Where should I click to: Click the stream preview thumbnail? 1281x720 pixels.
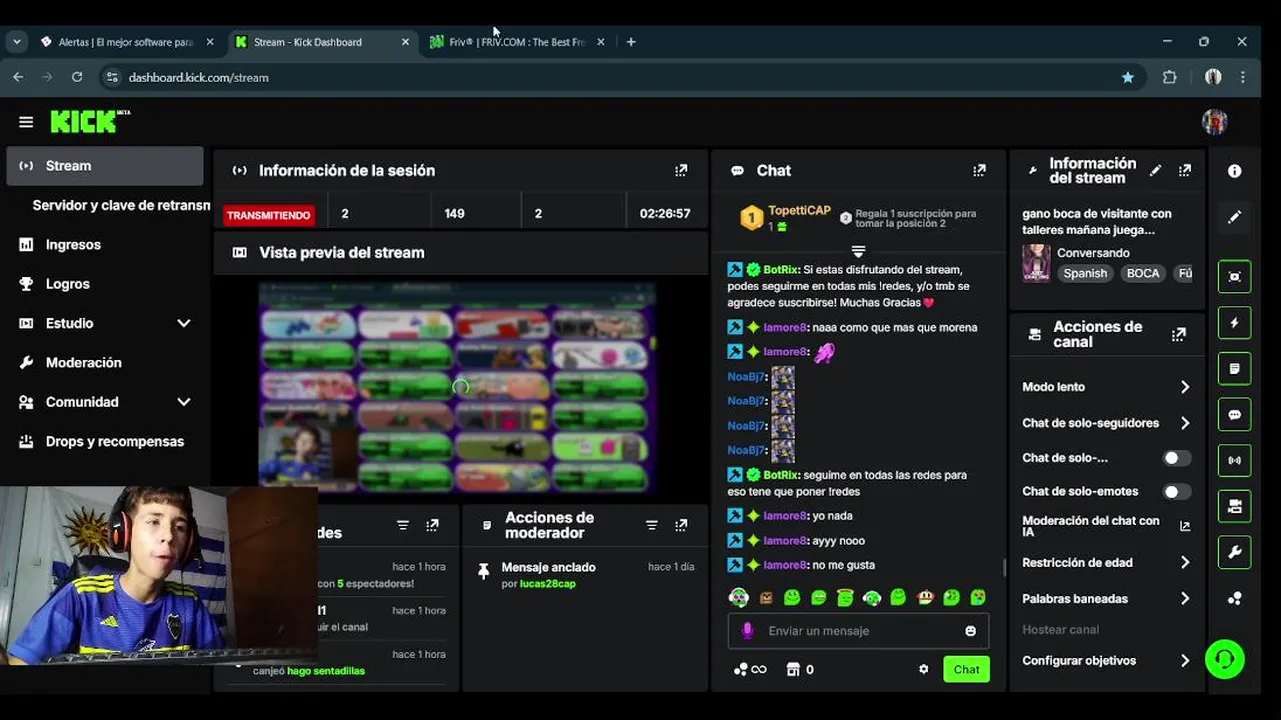457,386
